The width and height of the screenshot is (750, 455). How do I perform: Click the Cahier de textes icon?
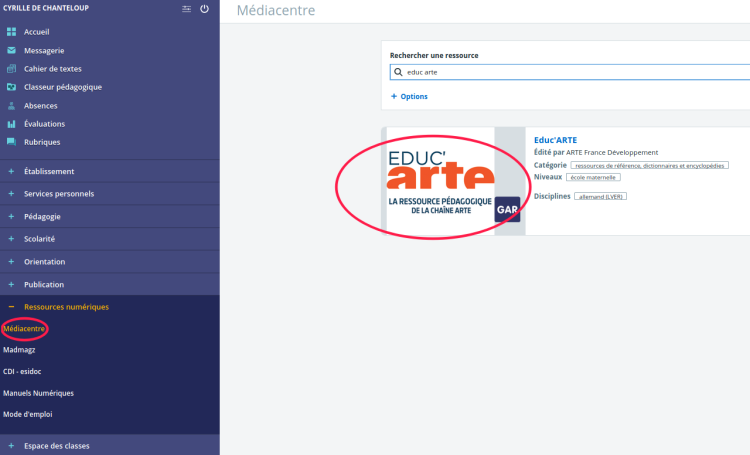click(x=11, y=69)
